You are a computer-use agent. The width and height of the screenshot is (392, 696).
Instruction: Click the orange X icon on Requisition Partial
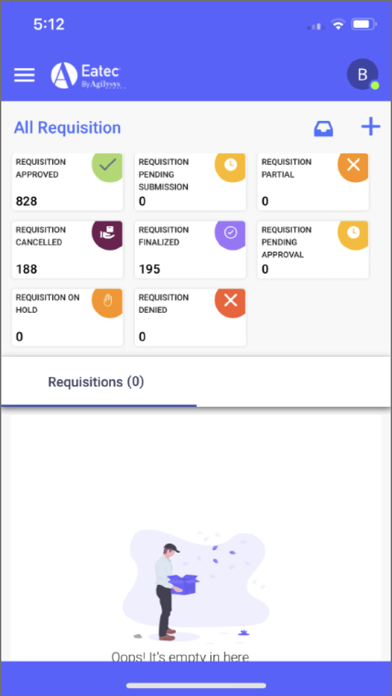(353, 166)
